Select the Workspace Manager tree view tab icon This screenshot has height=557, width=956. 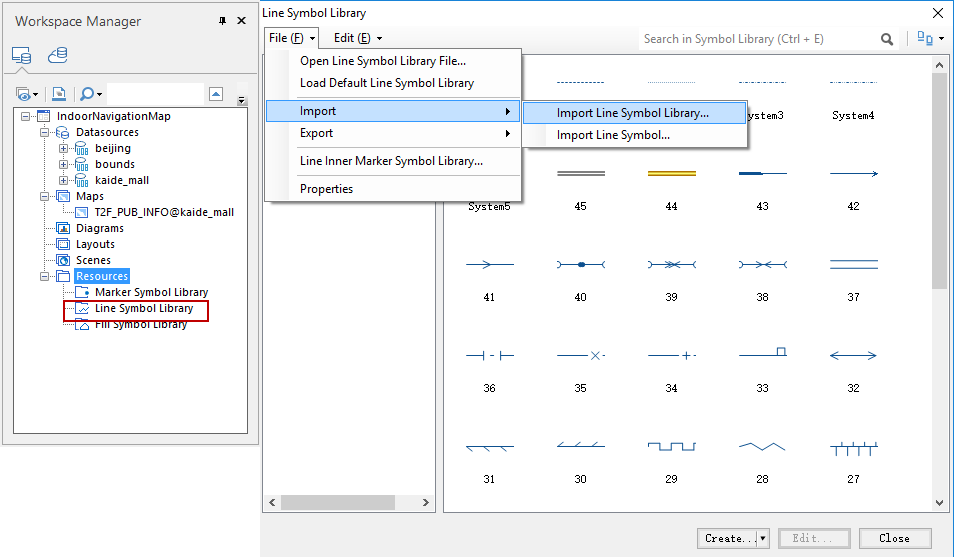[21, 56]
